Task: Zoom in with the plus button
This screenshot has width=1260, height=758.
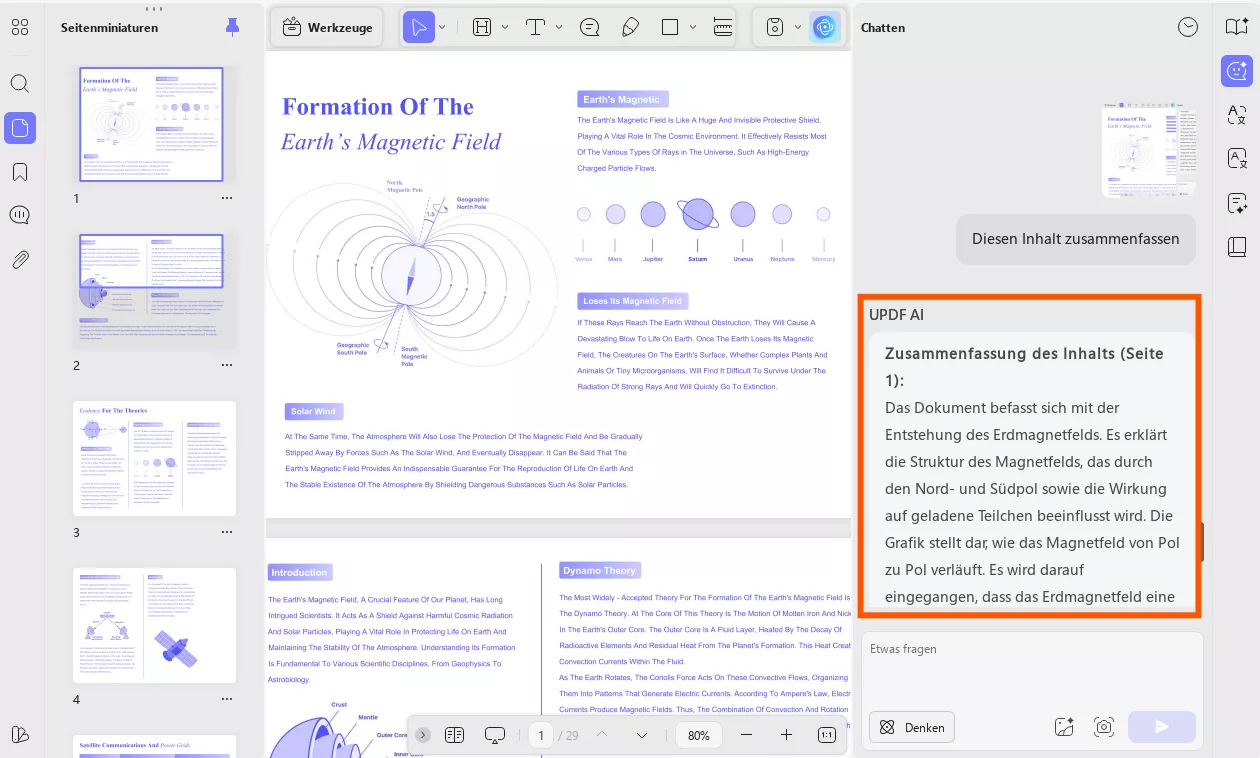Action: [x=786, y=735]
